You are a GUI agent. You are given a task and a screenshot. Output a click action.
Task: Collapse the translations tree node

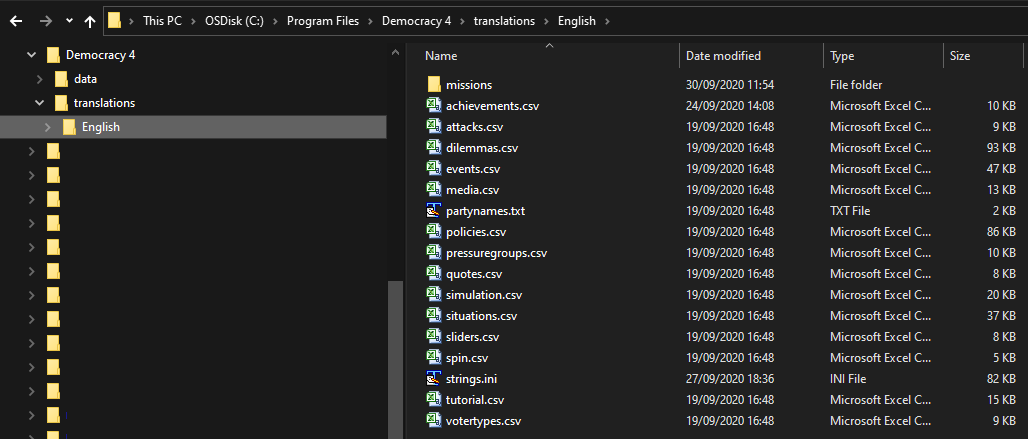[40, 103]
